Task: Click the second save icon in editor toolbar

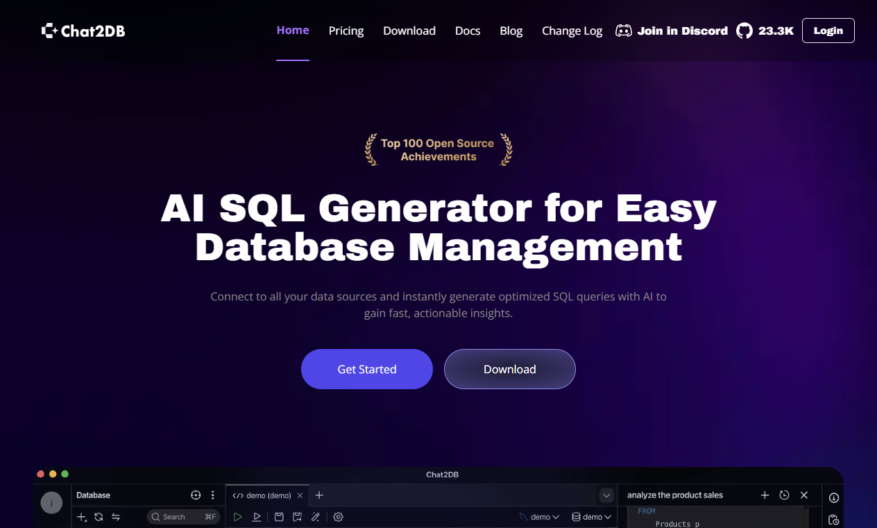Action: point(297,517)
